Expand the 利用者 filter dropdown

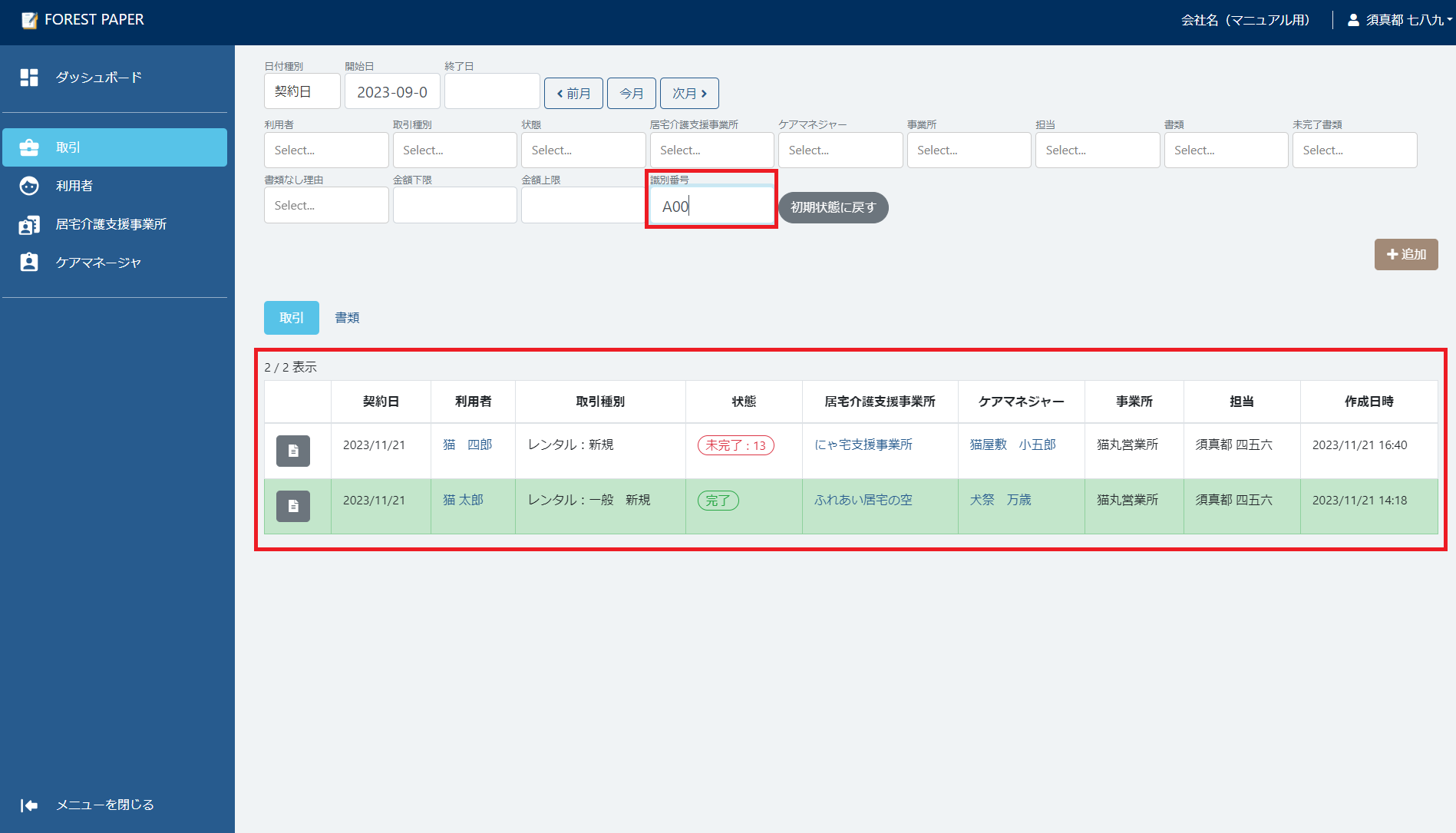tap(325, 150)
